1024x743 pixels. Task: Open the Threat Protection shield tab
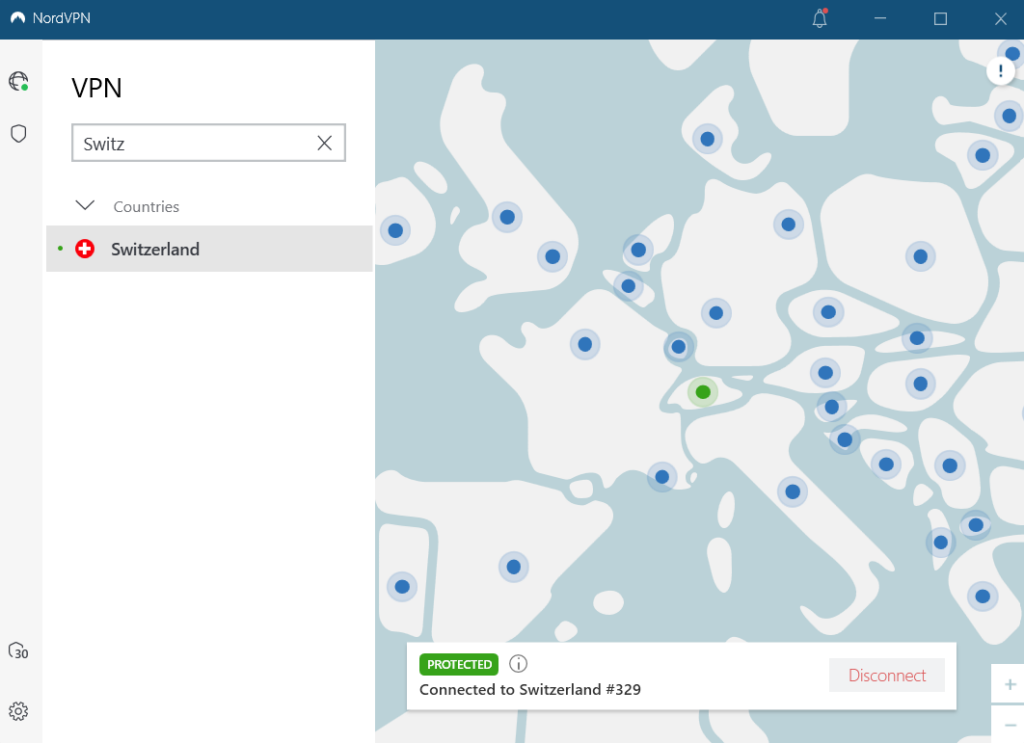[x=18, y=134]
